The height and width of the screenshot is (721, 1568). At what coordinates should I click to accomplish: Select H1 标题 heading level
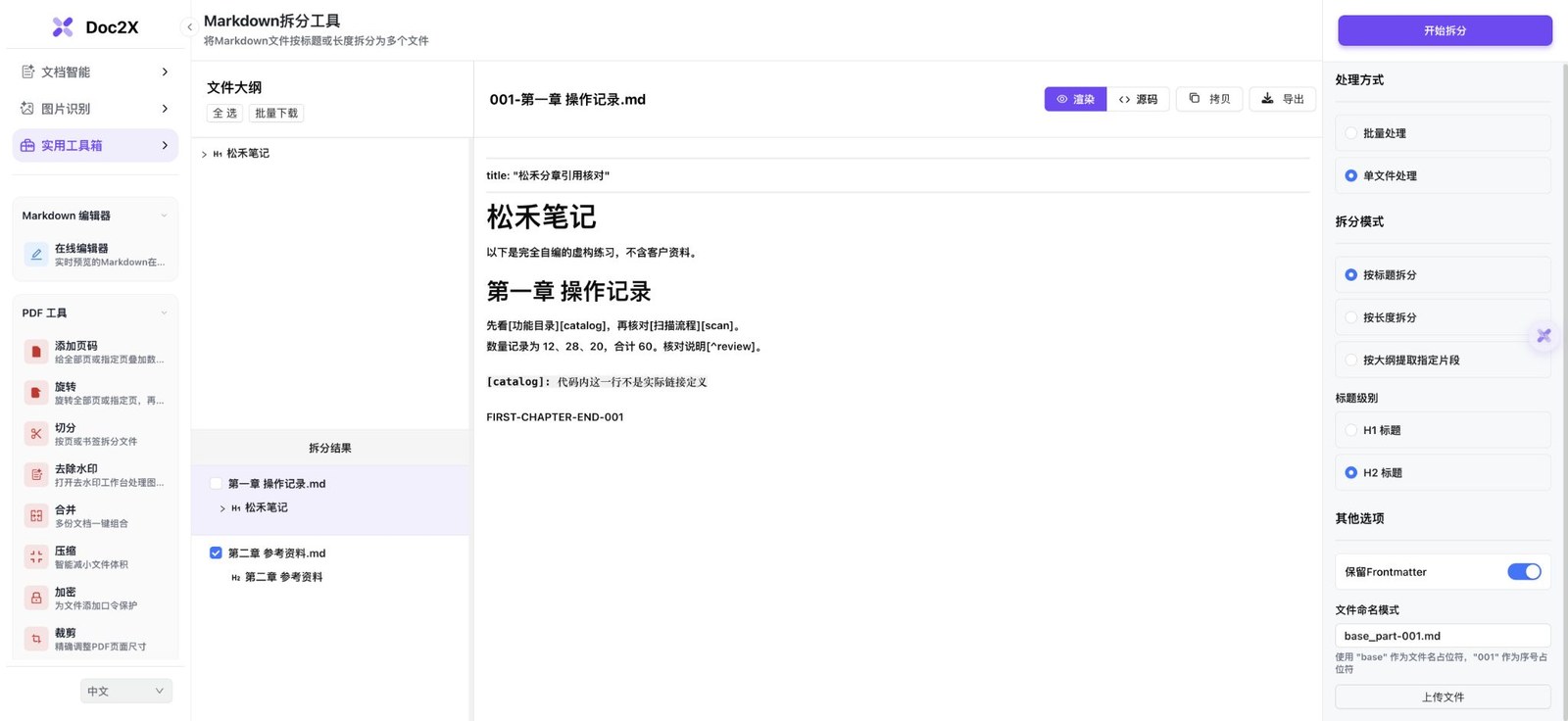[1351, 430]
